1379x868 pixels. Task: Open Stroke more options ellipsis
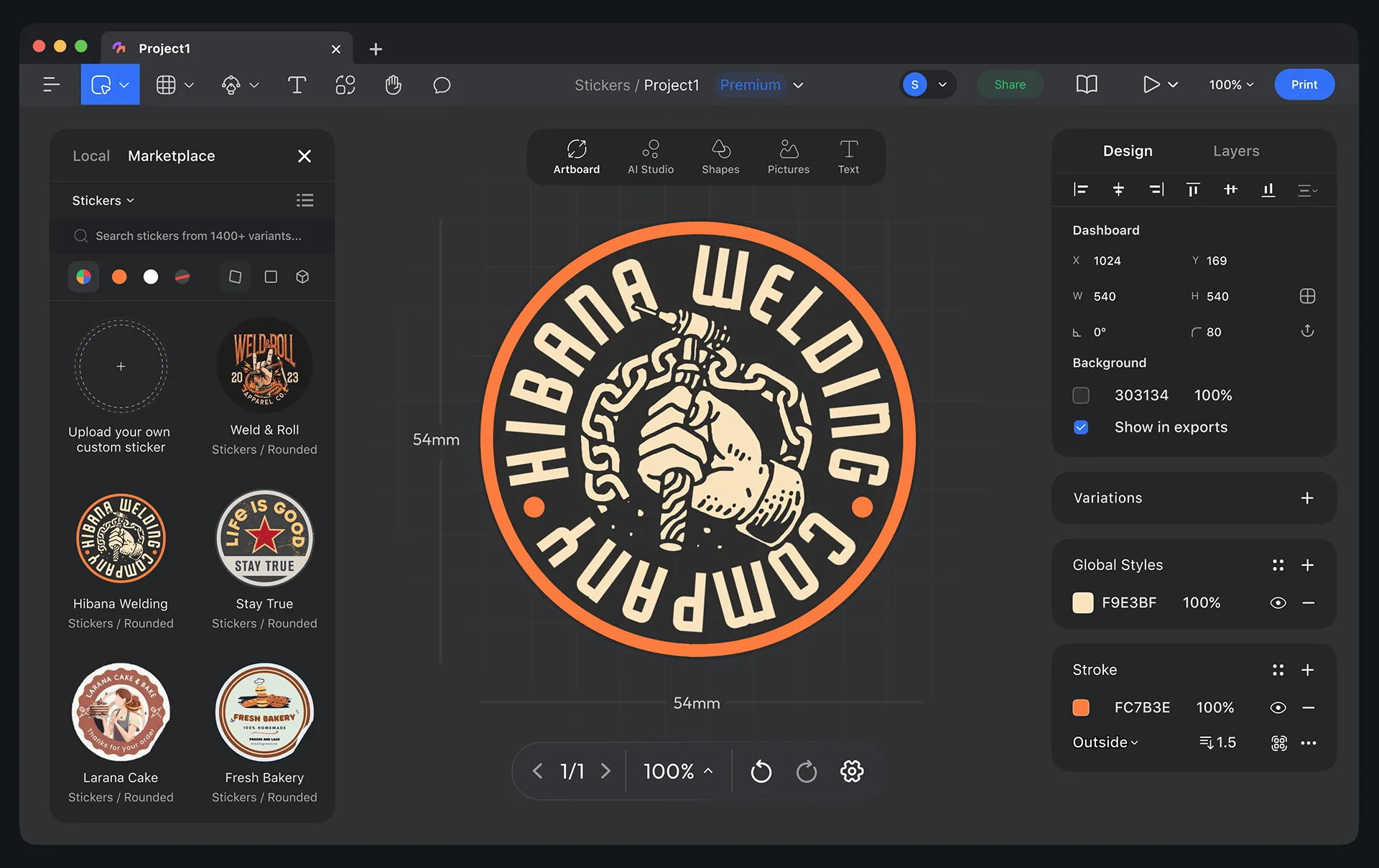coord(1309,743)
